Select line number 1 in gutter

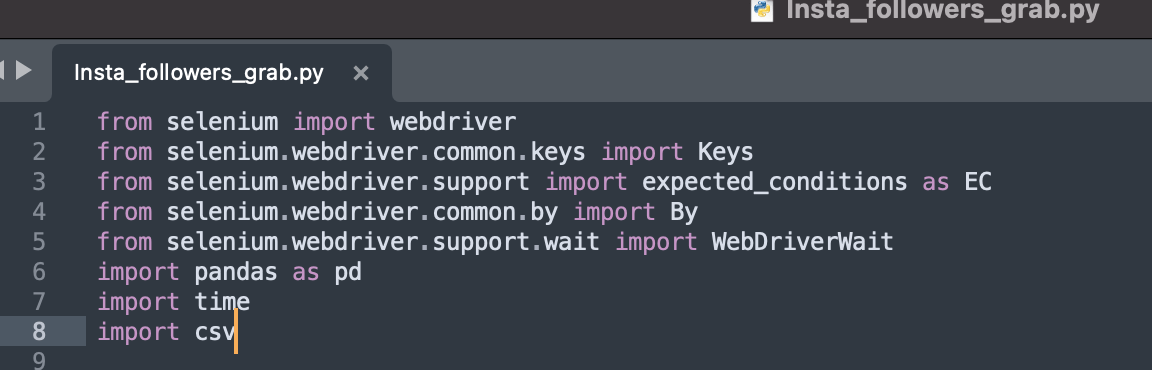38,122
